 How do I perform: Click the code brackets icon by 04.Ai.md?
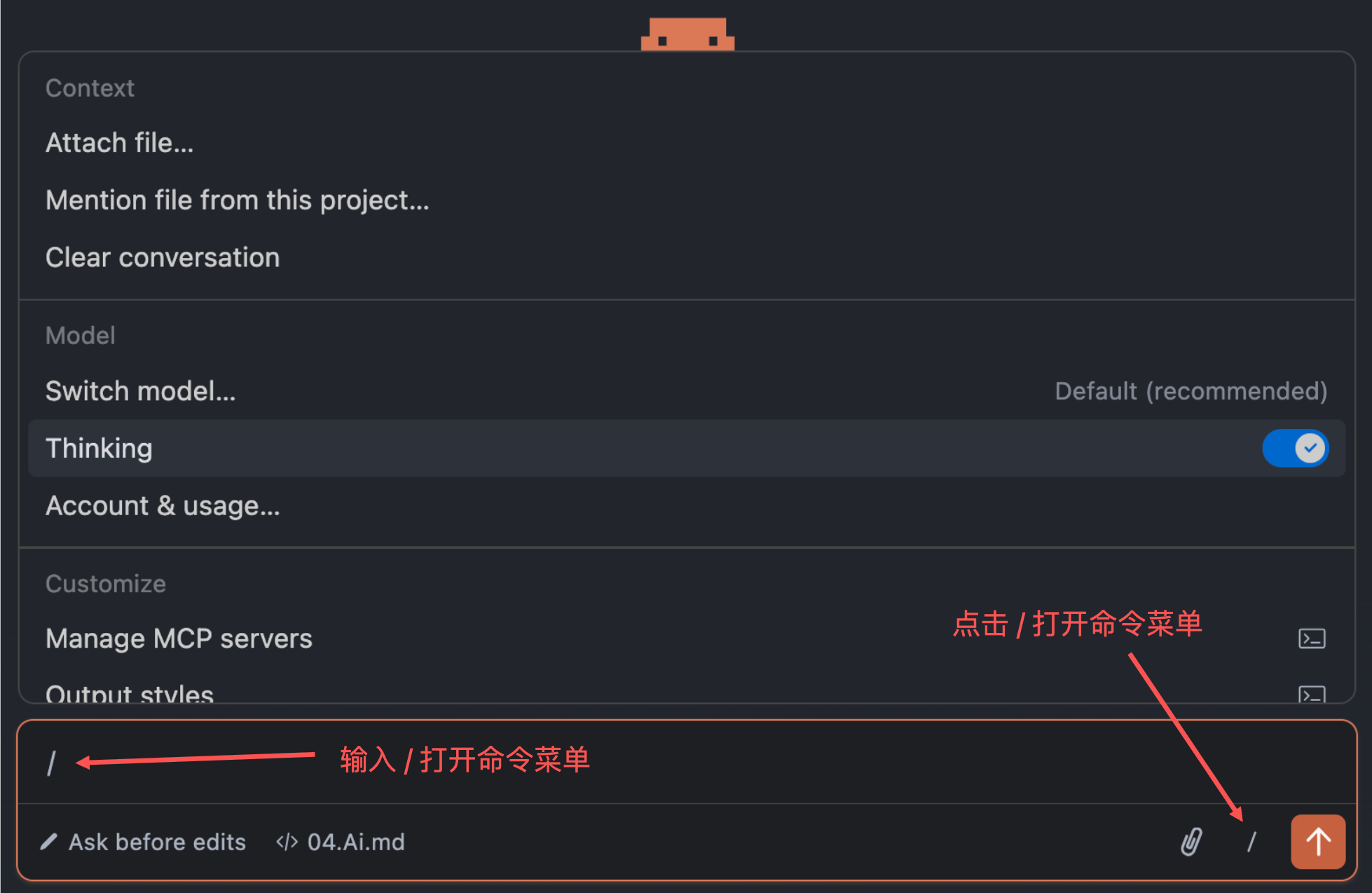pyautogui.click(x=287, y=842)
